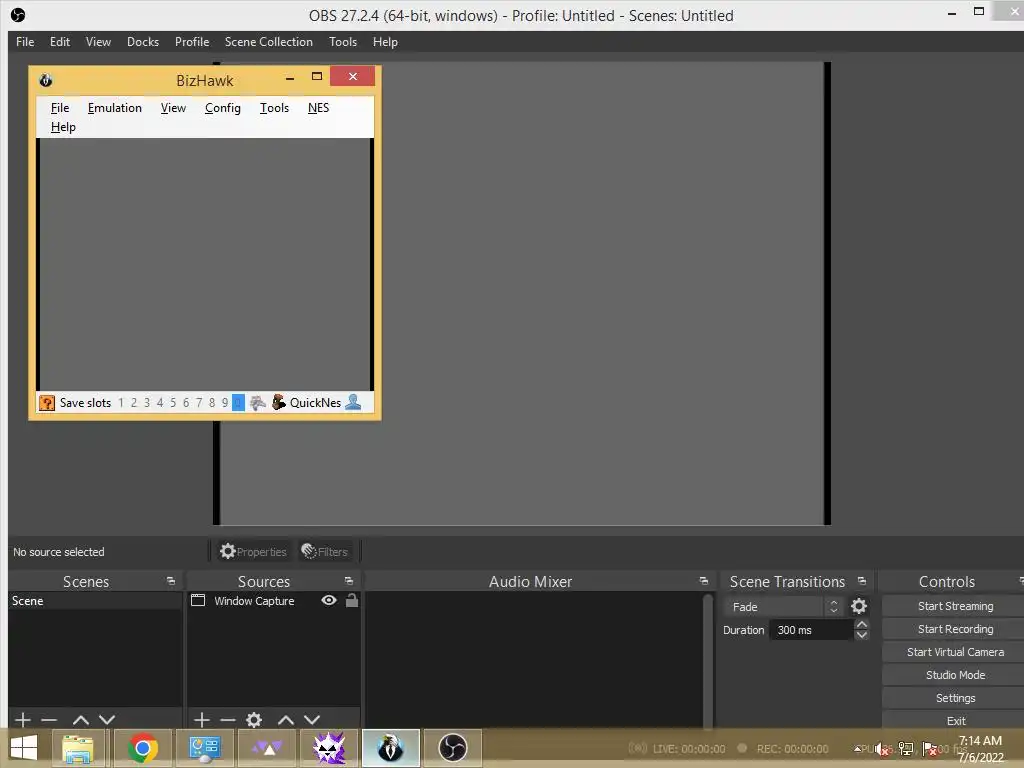Image resolution: width=1024 pixels, height=768 pixels.
Task: Open OBS Edit menu
Action: [x=60, y=42]
